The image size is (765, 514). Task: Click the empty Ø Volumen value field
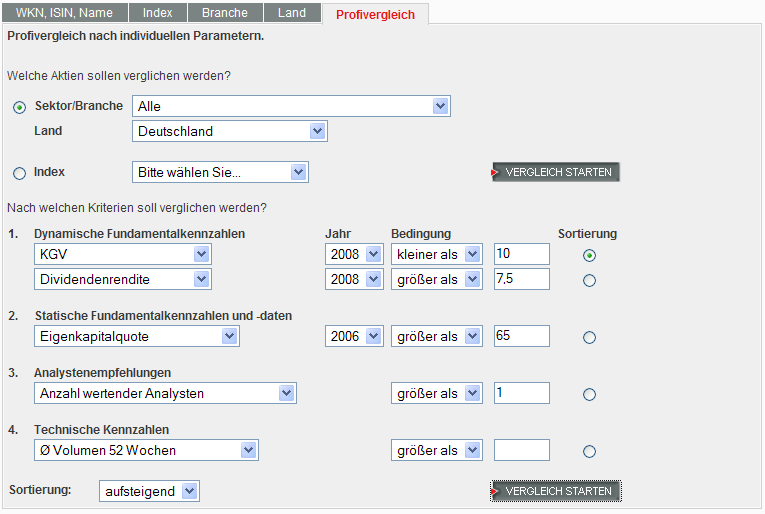[521, 450]
